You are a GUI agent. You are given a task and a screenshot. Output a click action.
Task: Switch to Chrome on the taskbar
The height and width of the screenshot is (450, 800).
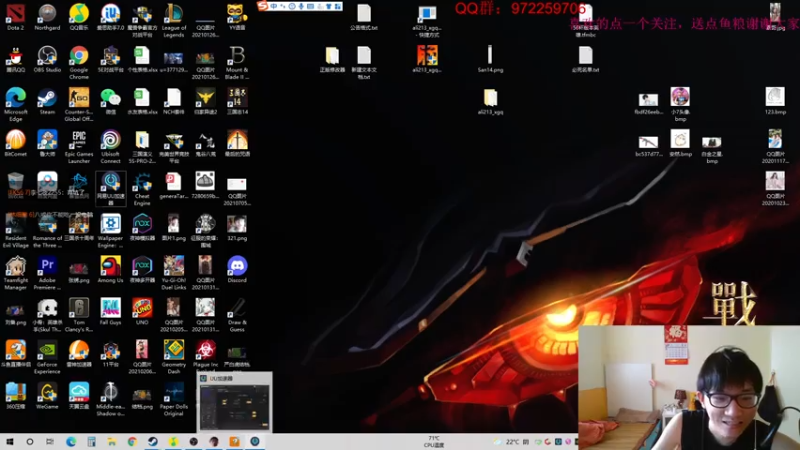[132, 442]
